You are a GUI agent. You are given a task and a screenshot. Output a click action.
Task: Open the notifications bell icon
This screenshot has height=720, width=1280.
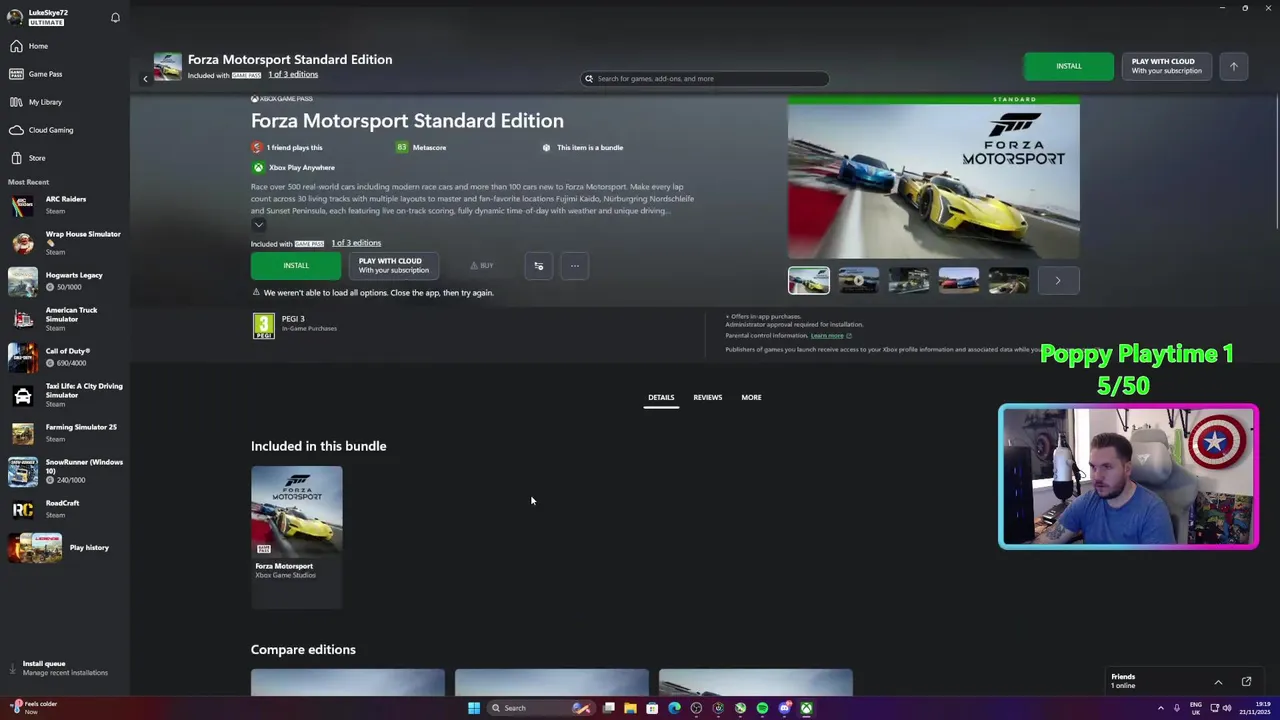(x=115, y=17)
